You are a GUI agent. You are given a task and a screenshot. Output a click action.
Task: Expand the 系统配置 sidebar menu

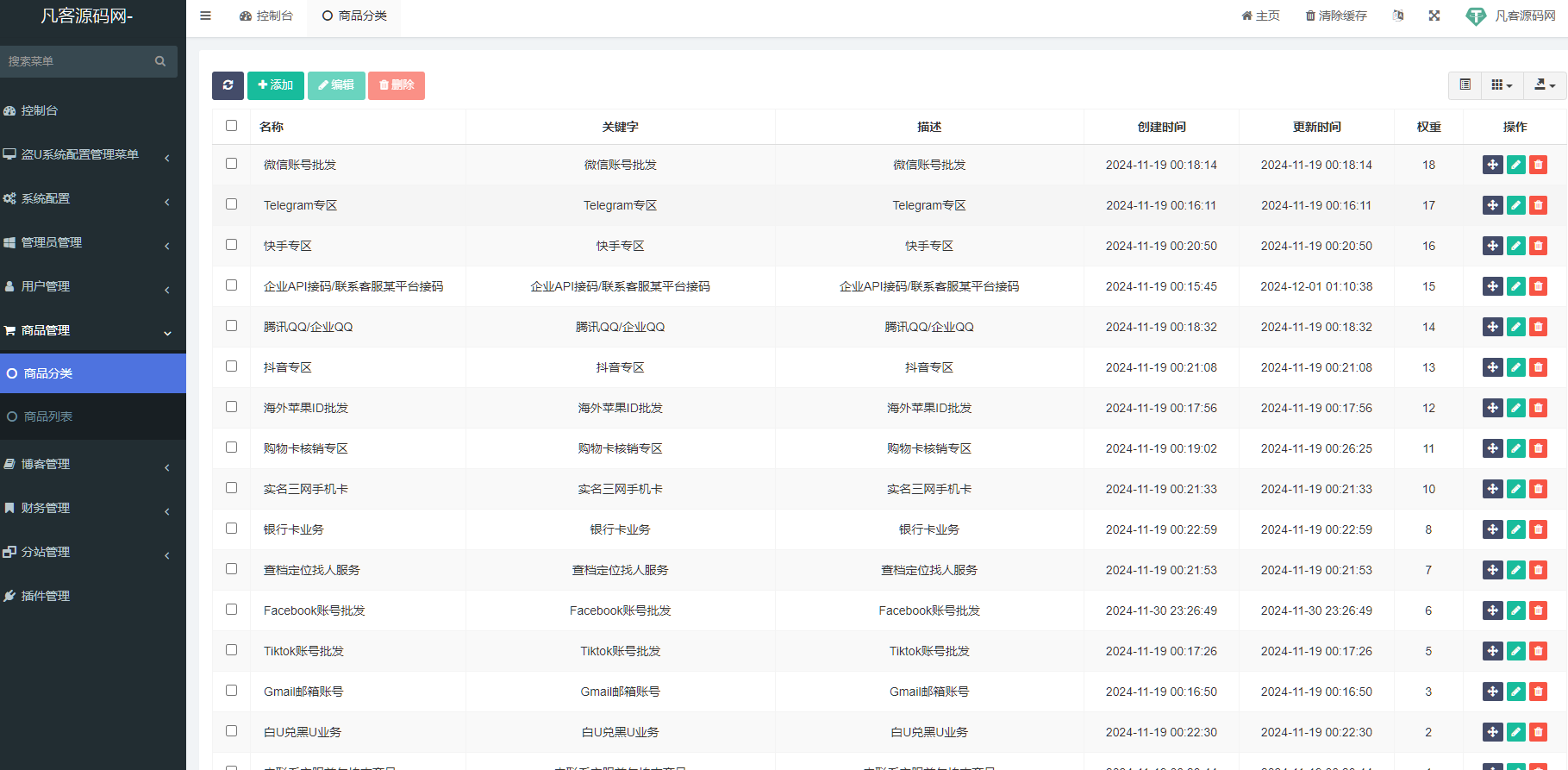93,199
